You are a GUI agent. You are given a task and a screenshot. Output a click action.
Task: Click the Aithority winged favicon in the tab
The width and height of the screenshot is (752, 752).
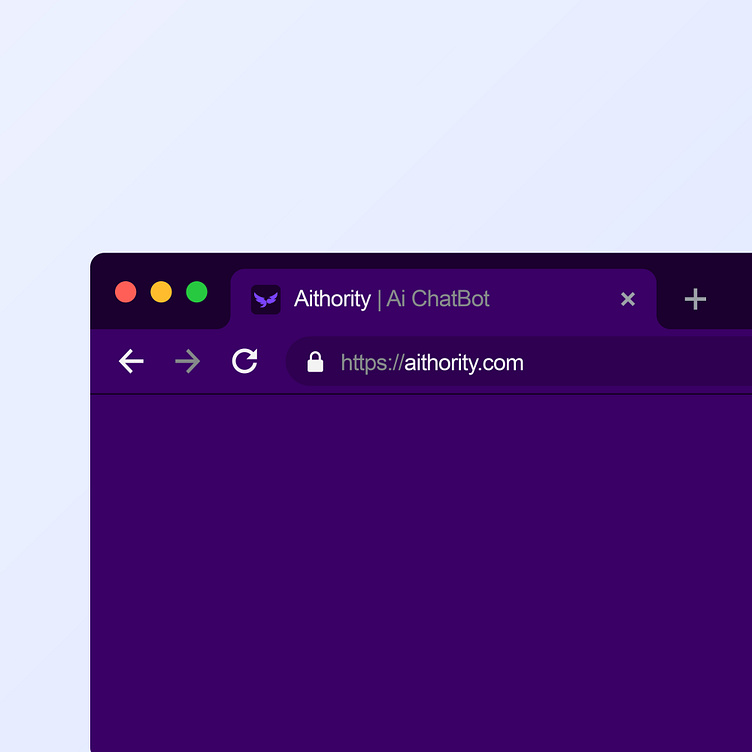[x=266, y=300]
